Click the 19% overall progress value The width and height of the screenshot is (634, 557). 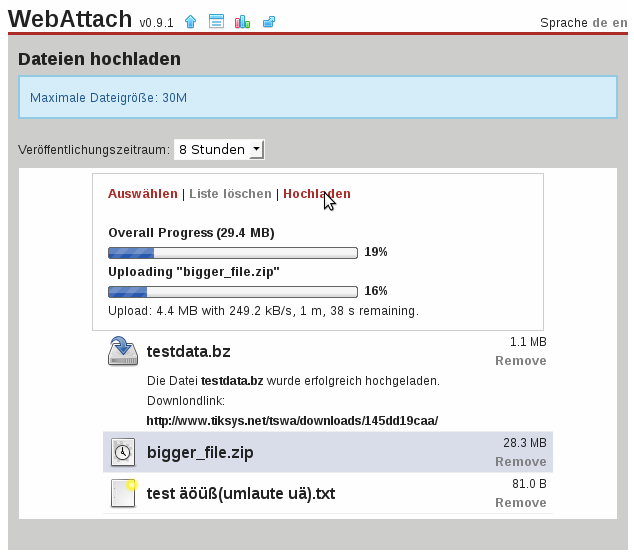(x=376, y=252)
